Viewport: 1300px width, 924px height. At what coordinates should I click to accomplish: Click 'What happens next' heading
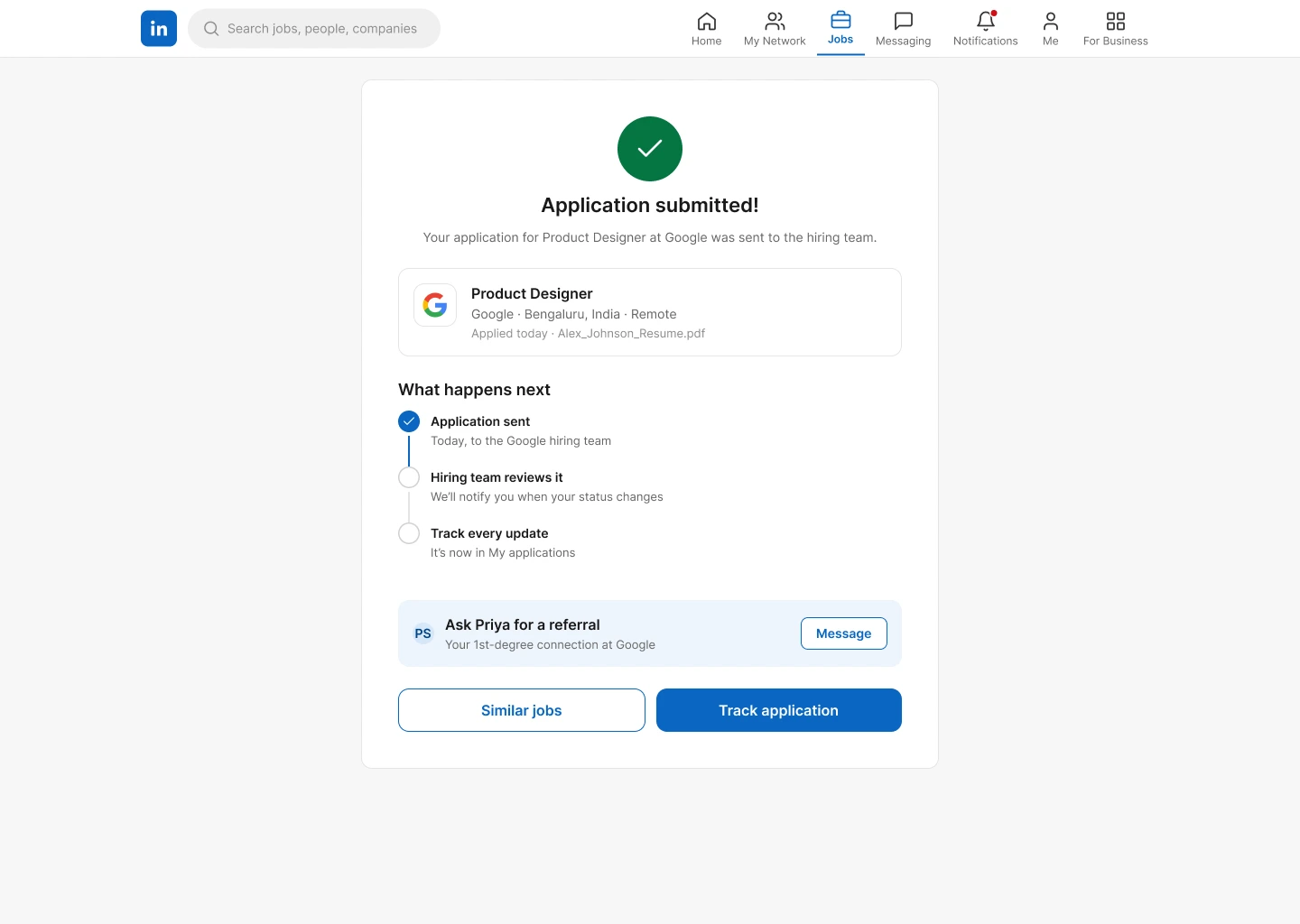tap(474, 390)
